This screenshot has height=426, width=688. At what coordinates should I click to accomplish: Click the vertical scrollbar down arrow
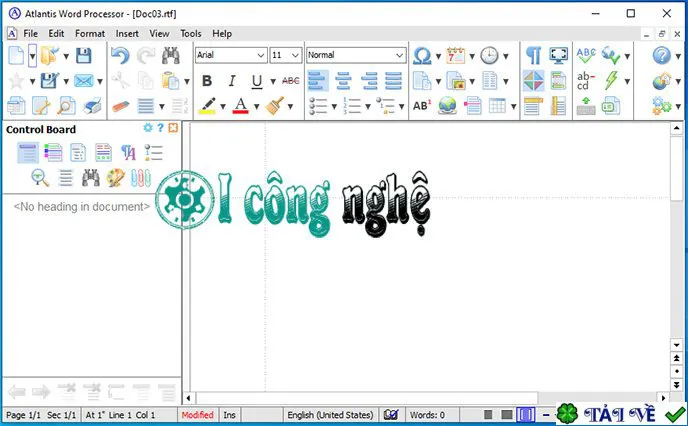point(676,345)
